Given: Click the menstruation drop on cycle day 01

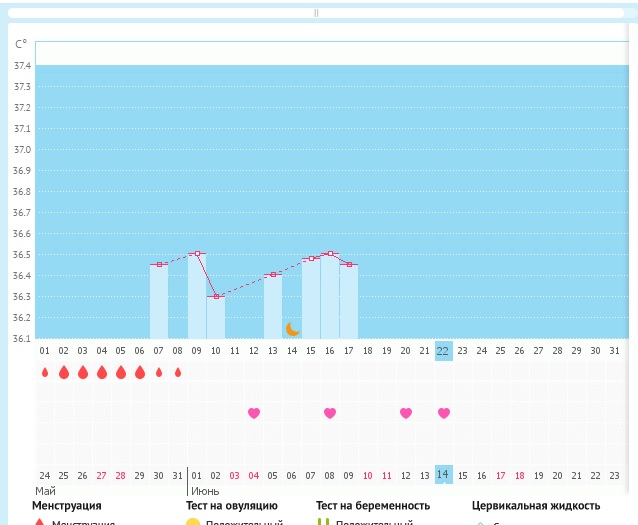Looking at the screenshot, I should pos(45,372).
